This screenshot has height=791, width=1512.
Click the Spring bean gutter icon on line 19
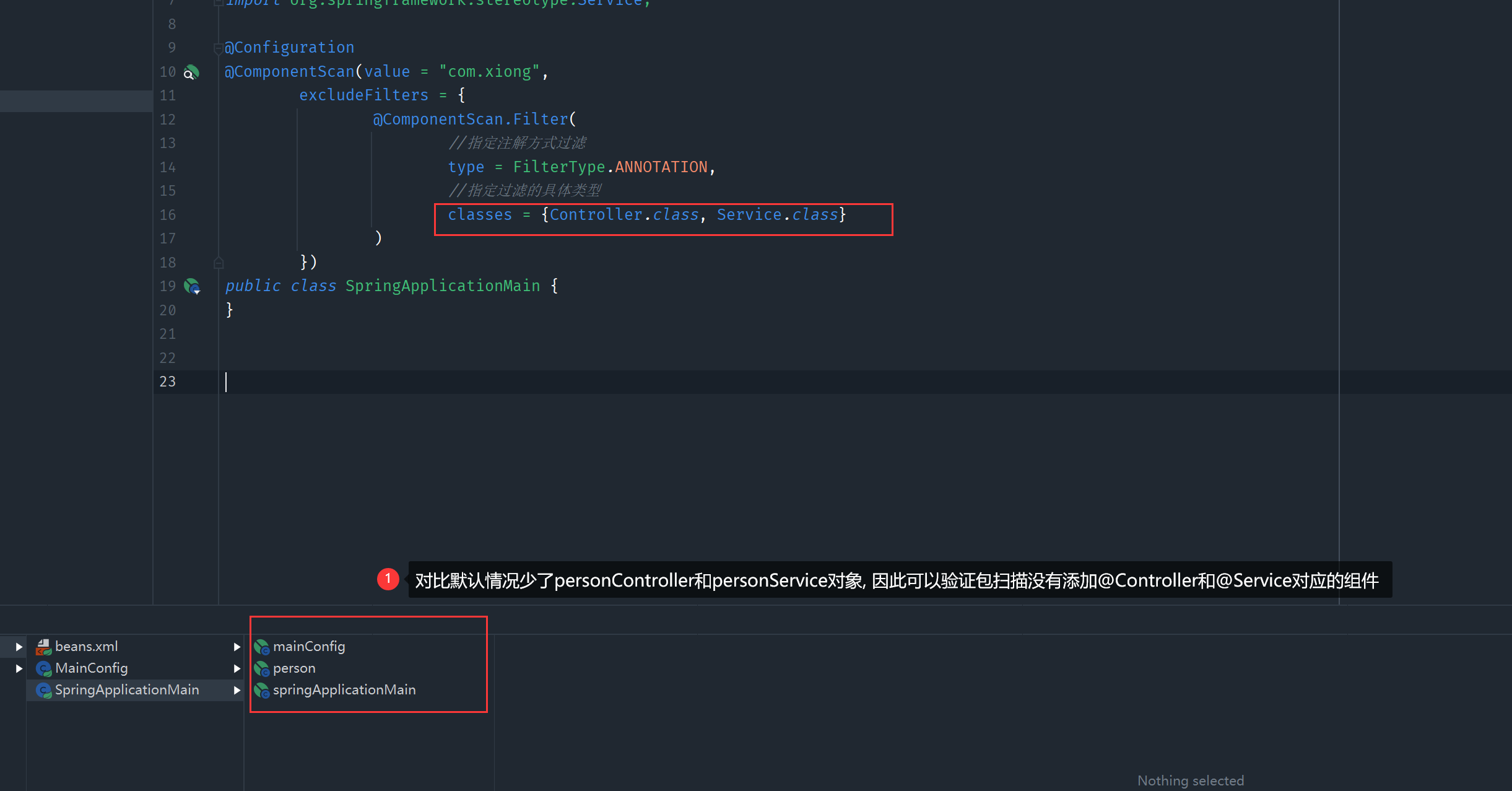(x=192, y=286)
